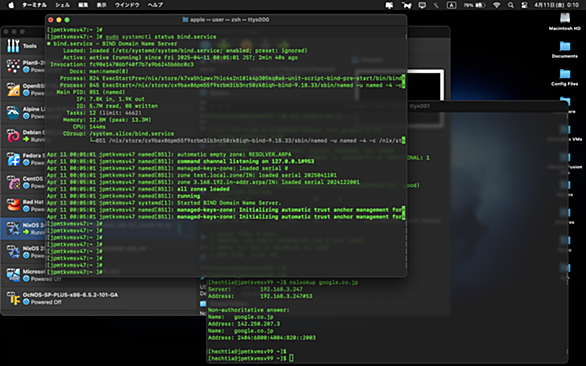Select the Plan9 virtual machine icon
The image size is (586, 366).
click(x=13, y=66)
